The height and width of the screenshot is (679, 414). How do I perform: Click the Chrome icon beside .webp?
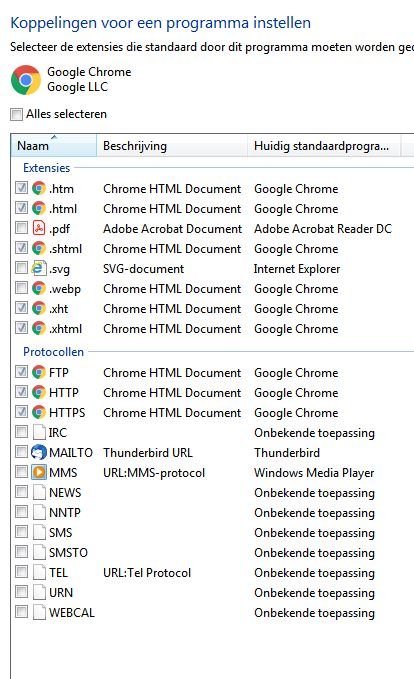tap(39, 288)
